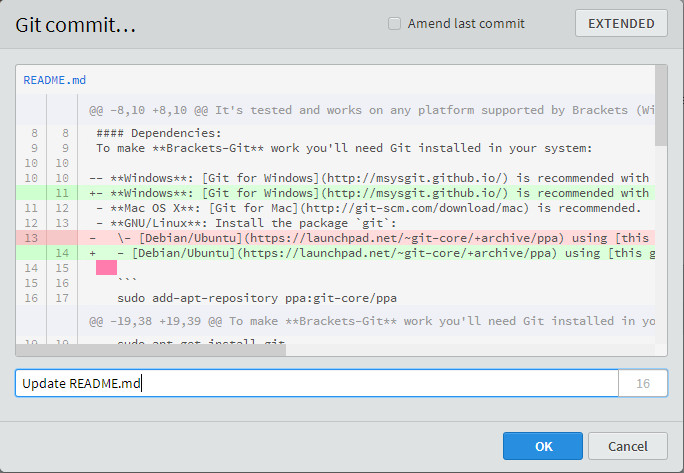This screenshot has width=684, height=473.
Task: Click new line number 11 on green row
Action: 62,193
